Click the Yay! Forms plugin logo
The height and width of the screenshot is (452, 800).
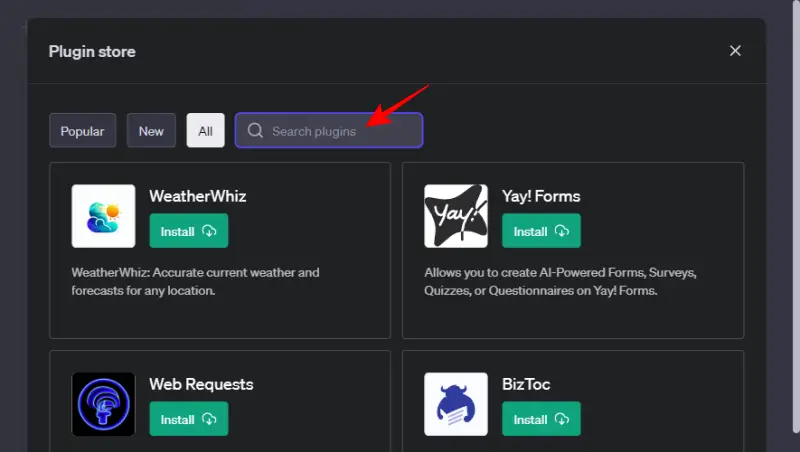(455, 215)
